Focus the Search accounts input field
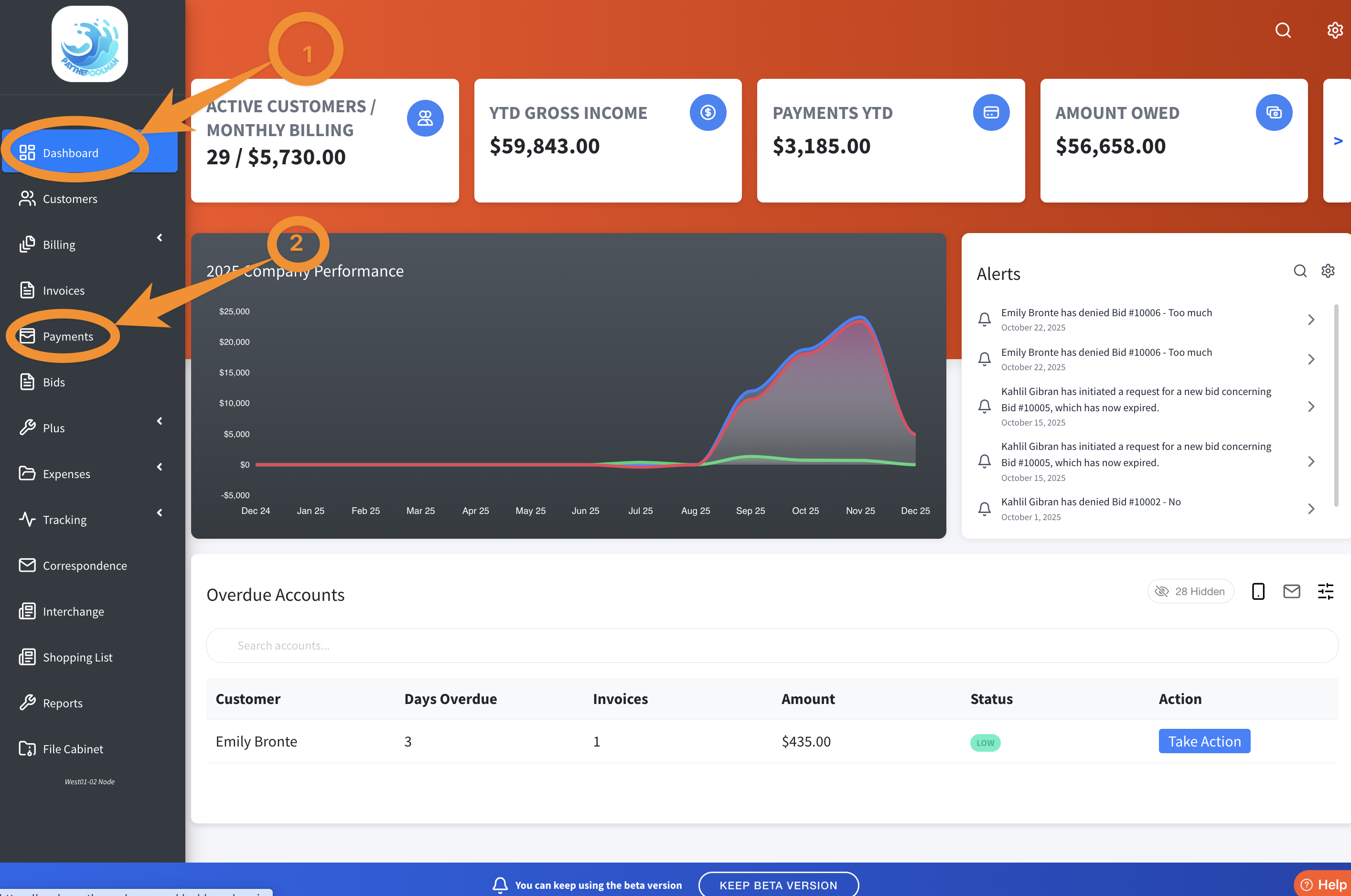This screenshot has height=896, width=1351. point(772,646)
